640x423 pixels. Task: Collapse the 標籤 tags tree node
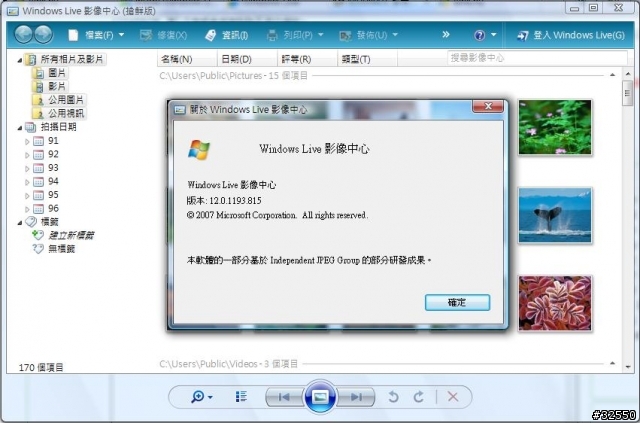[x=20, y=223]
